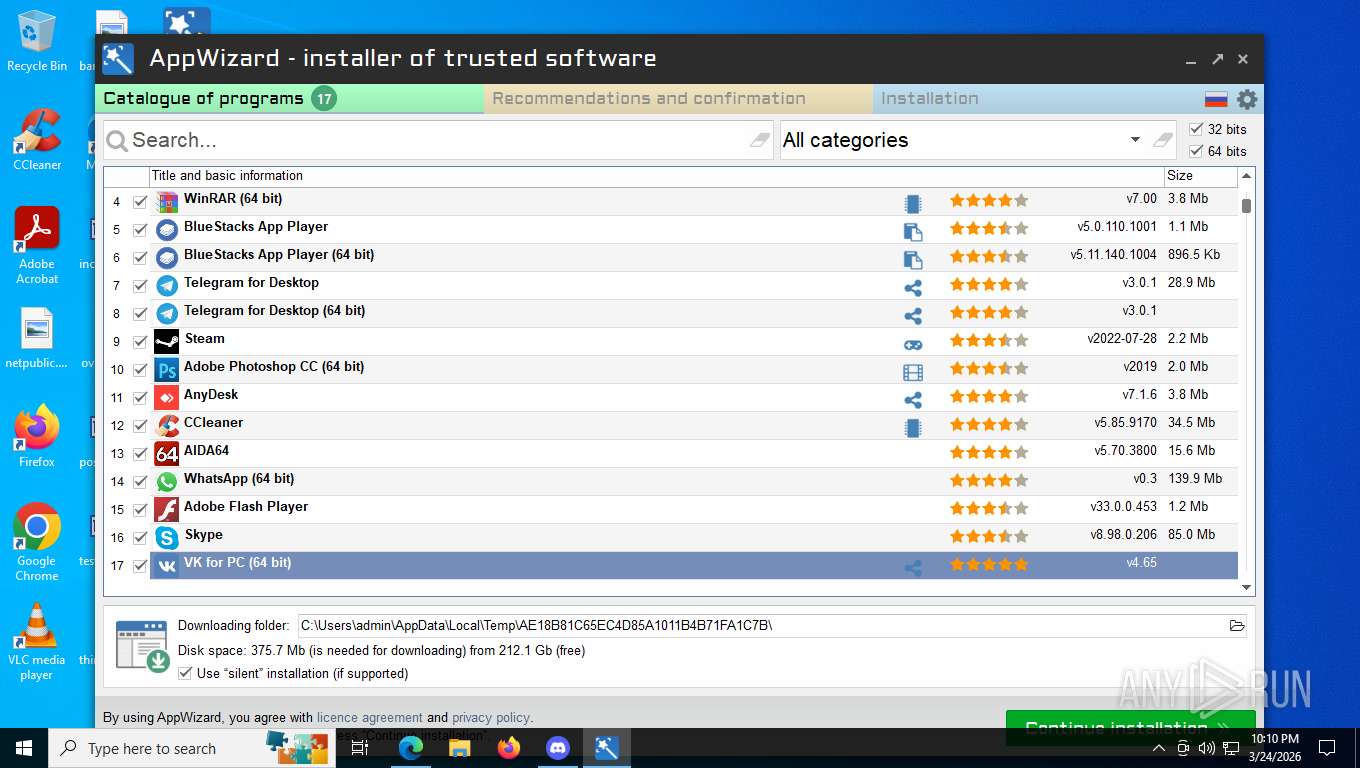
Task: Uncheck Adobe Photoshop CC selection
Action: 140,370
